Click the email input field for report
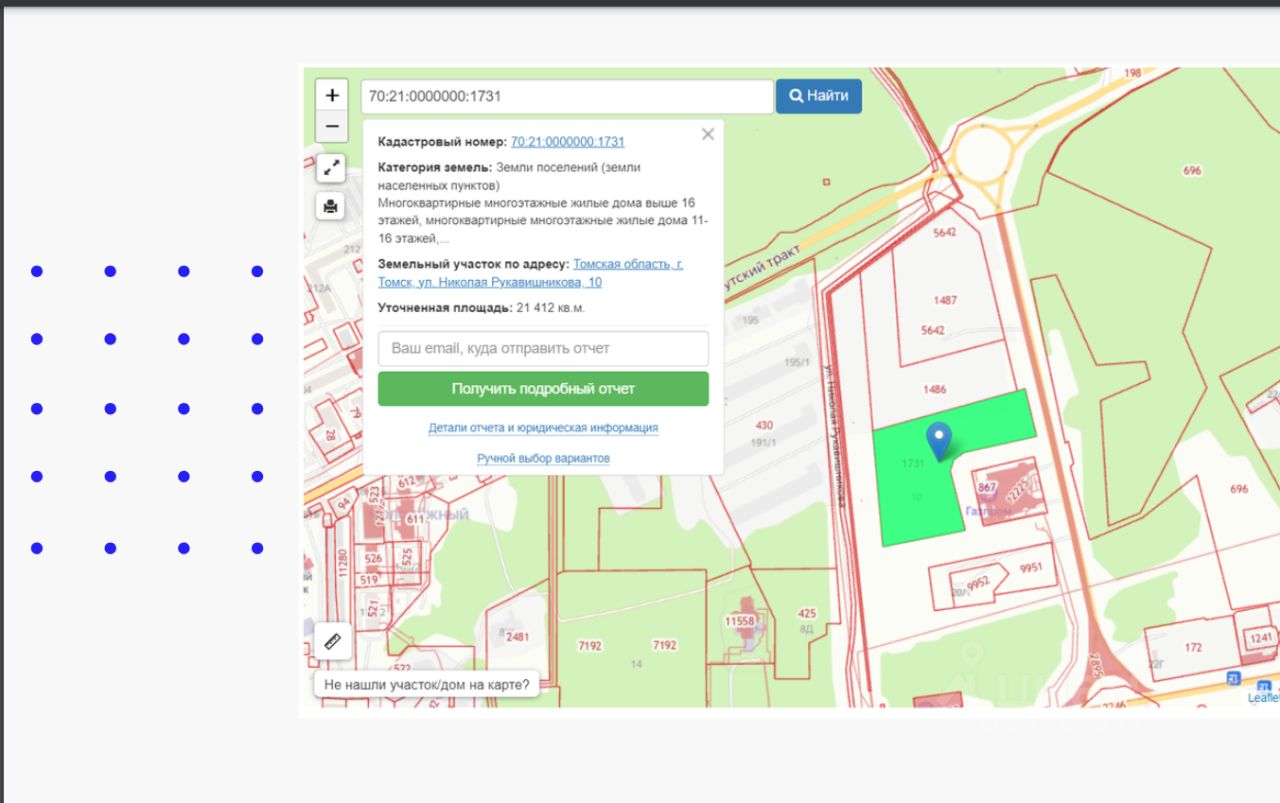Screen dimensions: 1280x803 (x=543, y=349)
